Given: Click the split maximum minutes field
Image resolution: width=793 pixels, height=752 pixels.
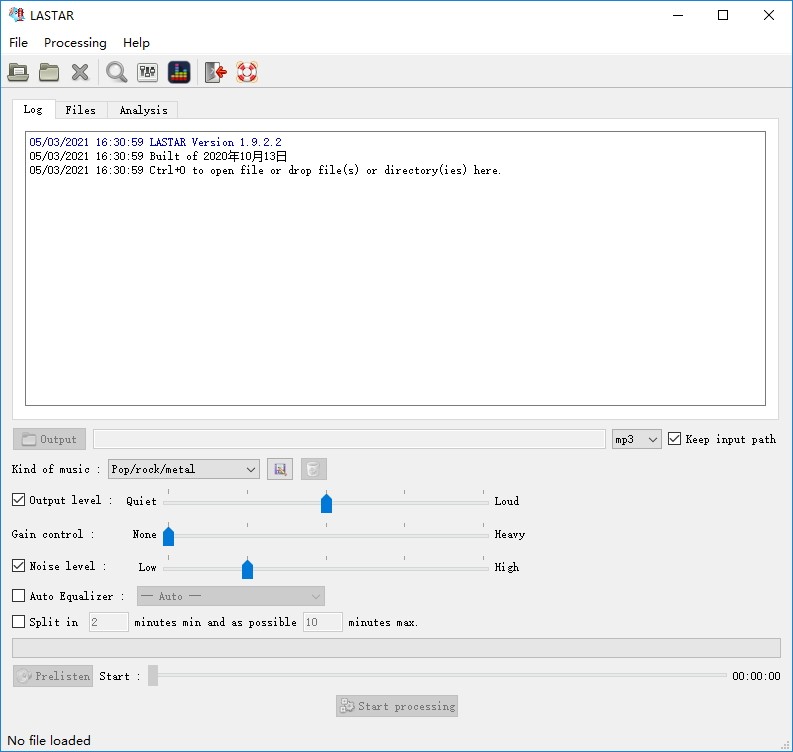Looking at the screenshot, I should click(323, 622).
